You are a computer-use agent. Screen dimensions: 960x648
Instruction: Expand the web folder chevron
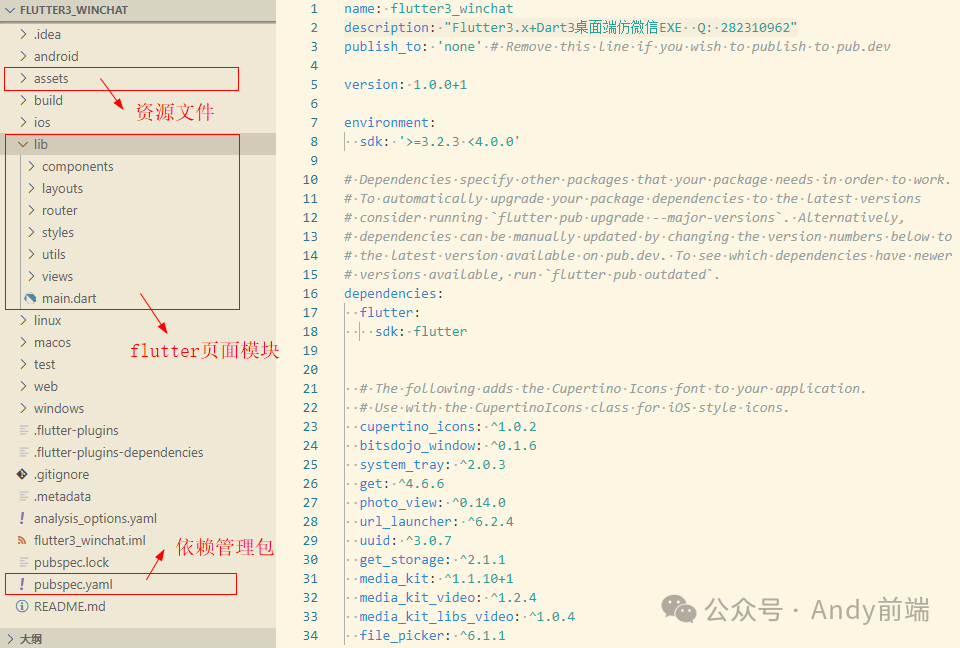[23, 386]
